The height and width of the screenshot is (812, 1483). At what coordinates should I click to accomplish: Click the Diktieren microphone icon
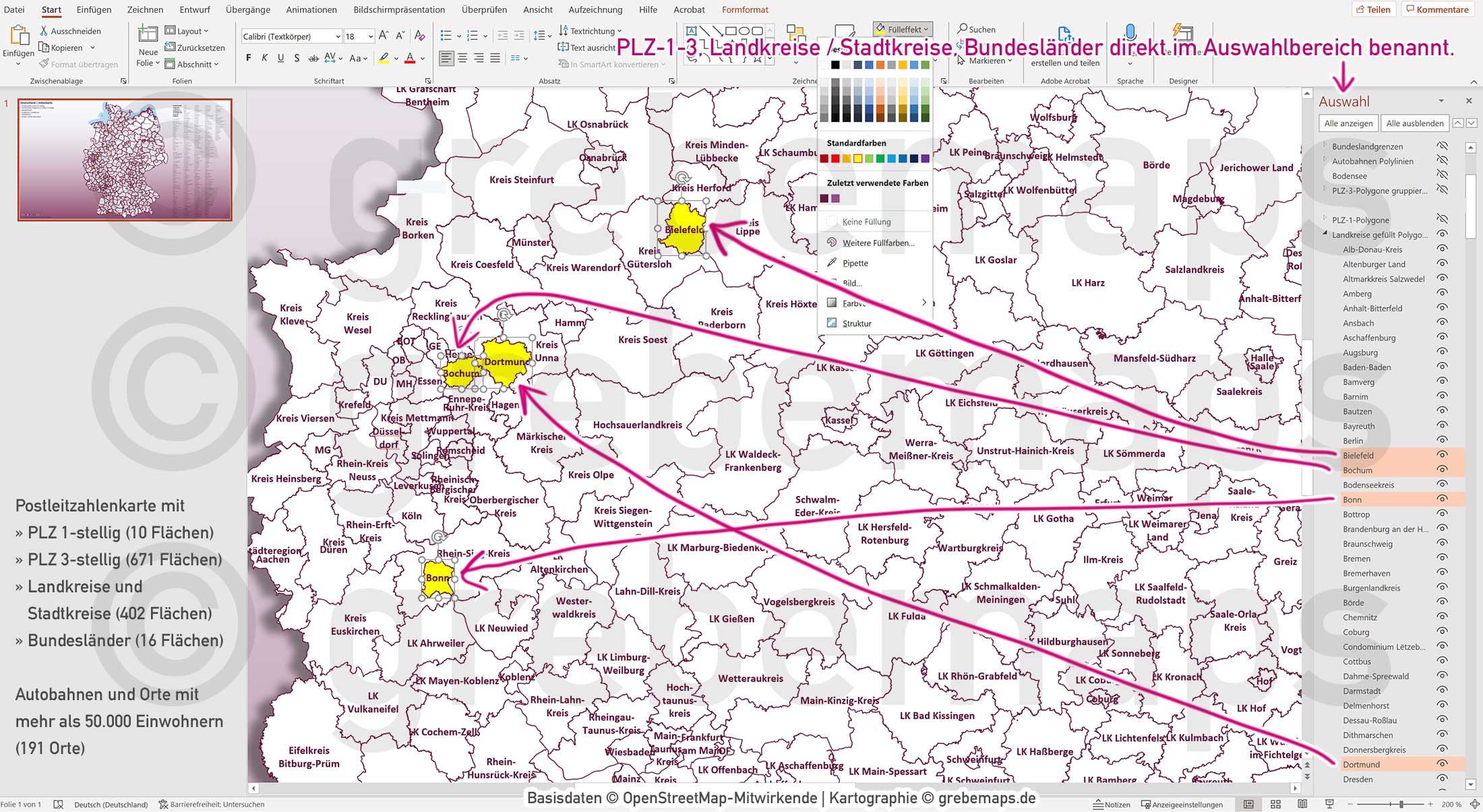pos(1130,33)
